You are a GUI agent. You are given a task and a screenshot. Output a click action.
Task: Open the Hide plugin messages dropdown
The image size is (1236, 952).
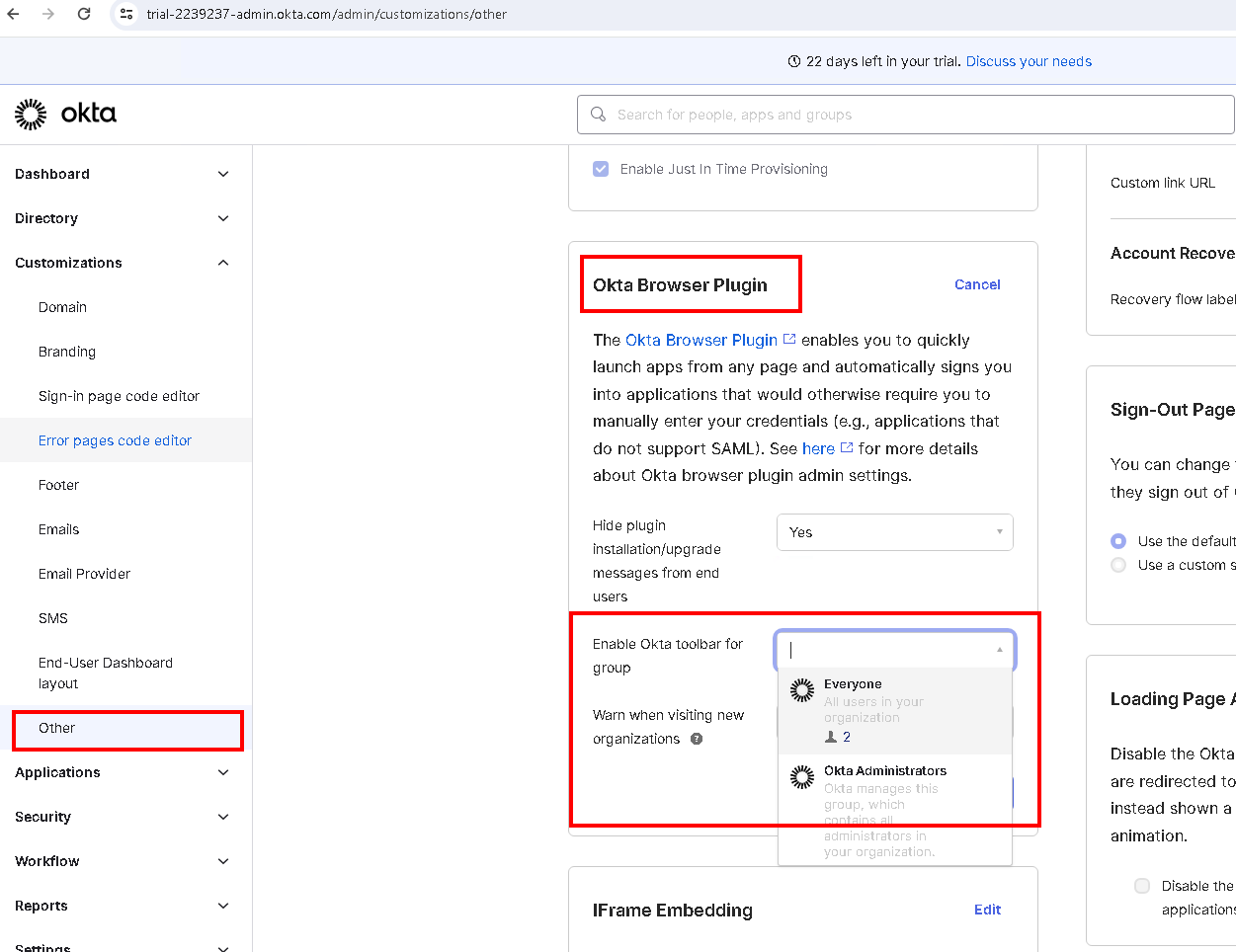895,532
